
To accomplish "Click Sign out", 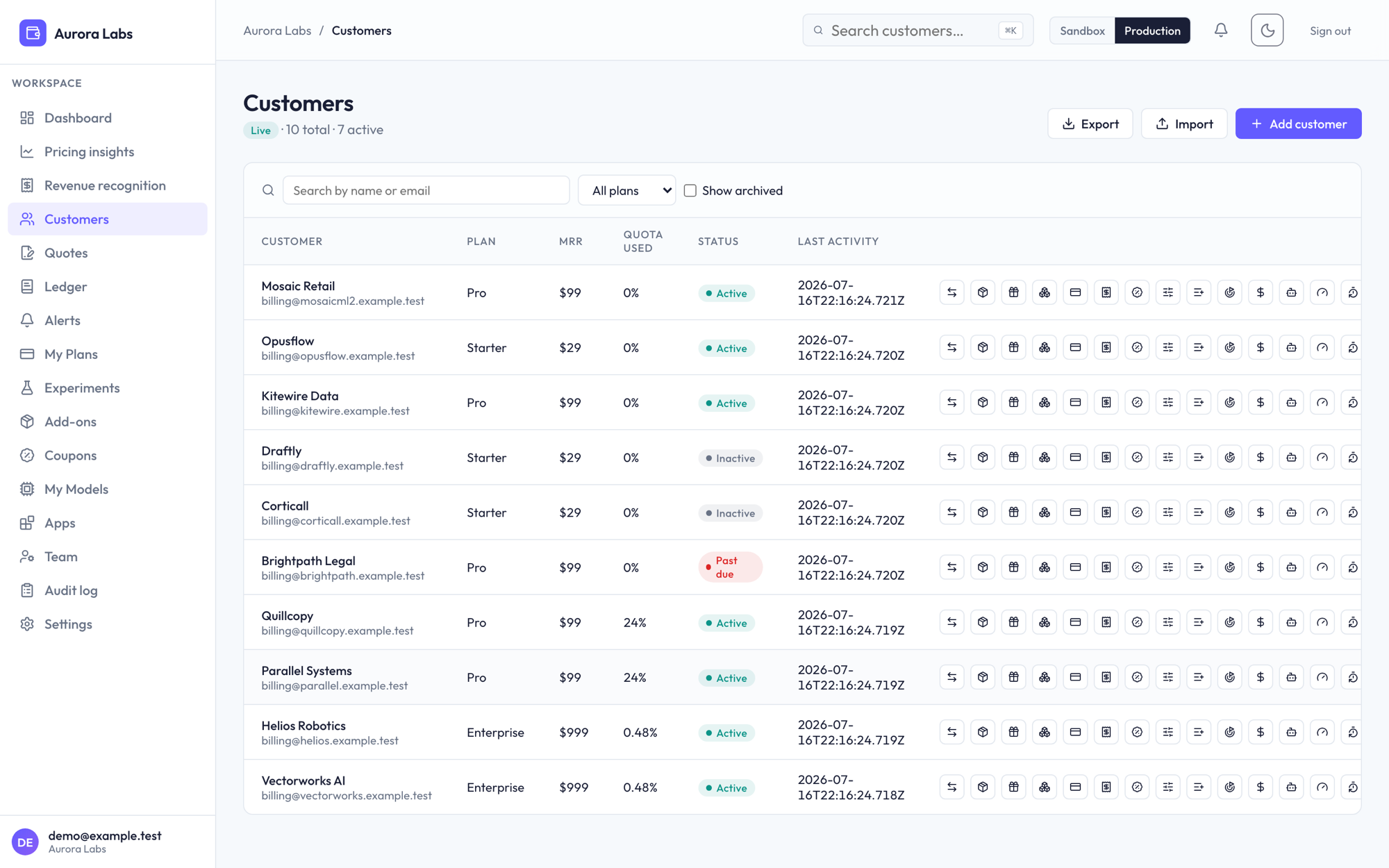I will coord(1330,31).
